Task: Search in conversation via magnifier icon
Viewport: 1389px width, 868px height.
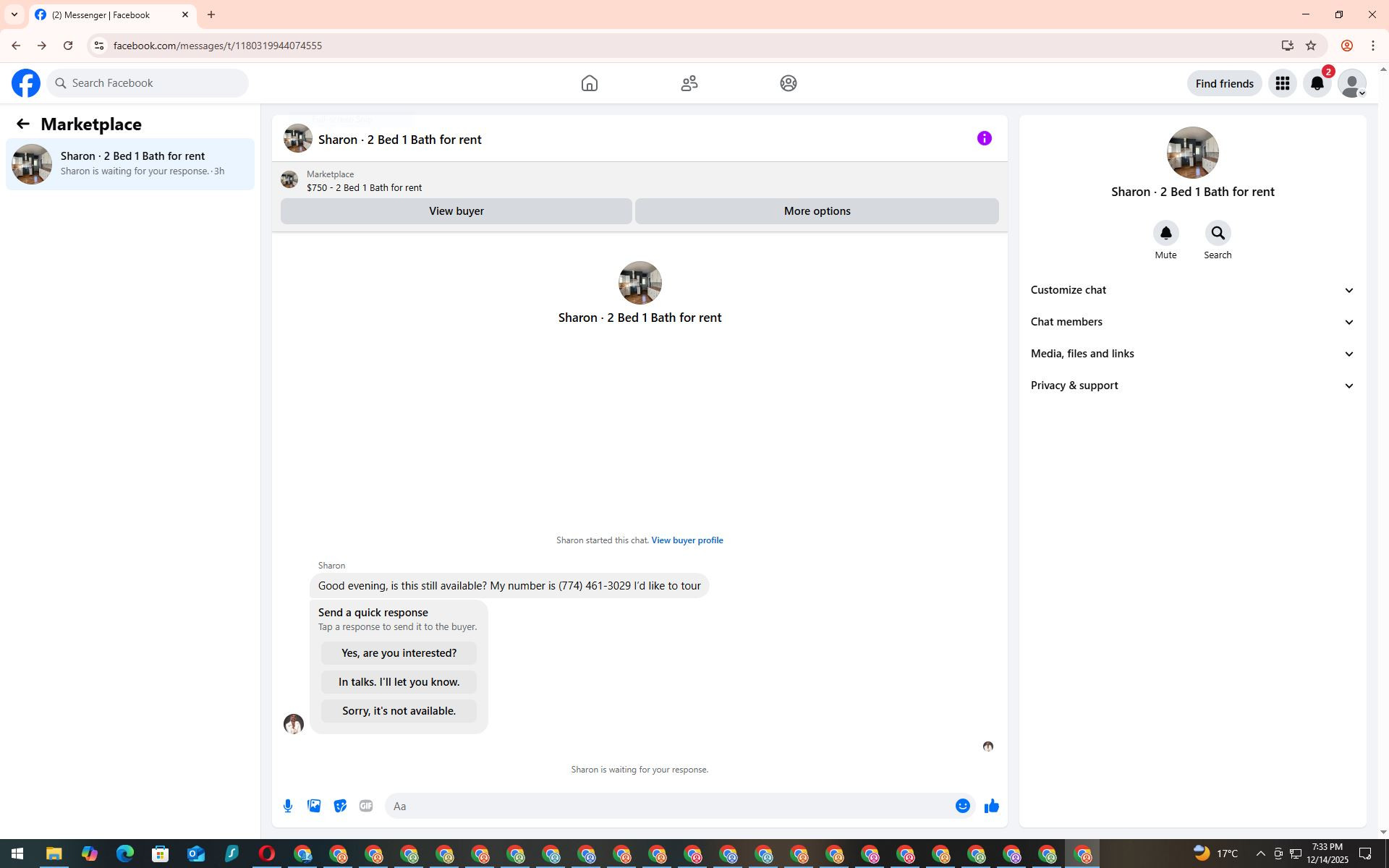Action: click(1218, 233)
